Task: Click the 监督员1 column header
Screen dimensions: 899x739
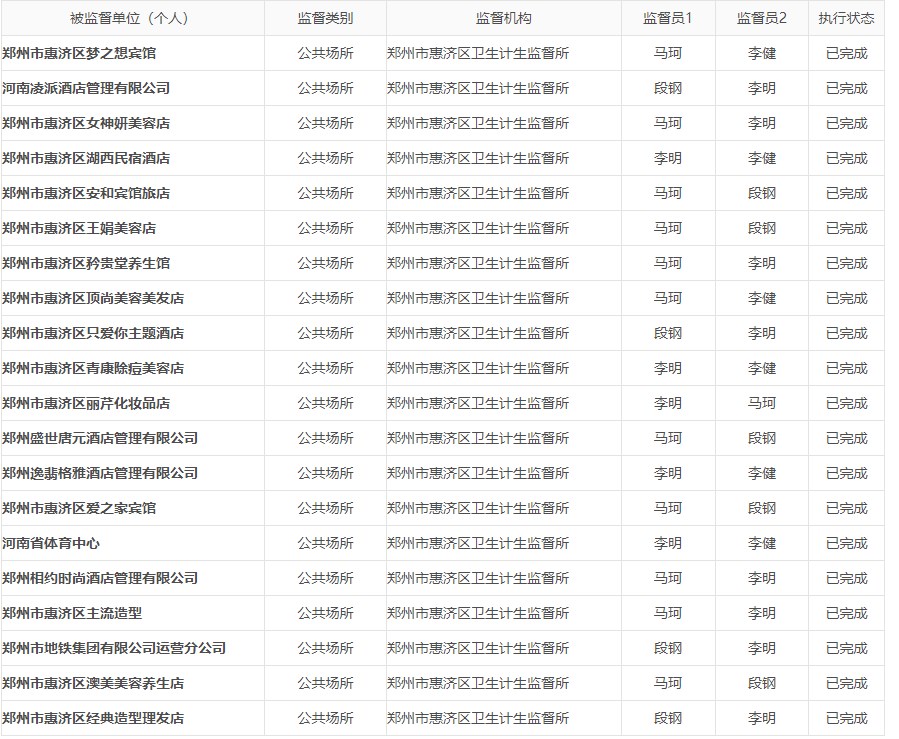Action: coord(667,18)
